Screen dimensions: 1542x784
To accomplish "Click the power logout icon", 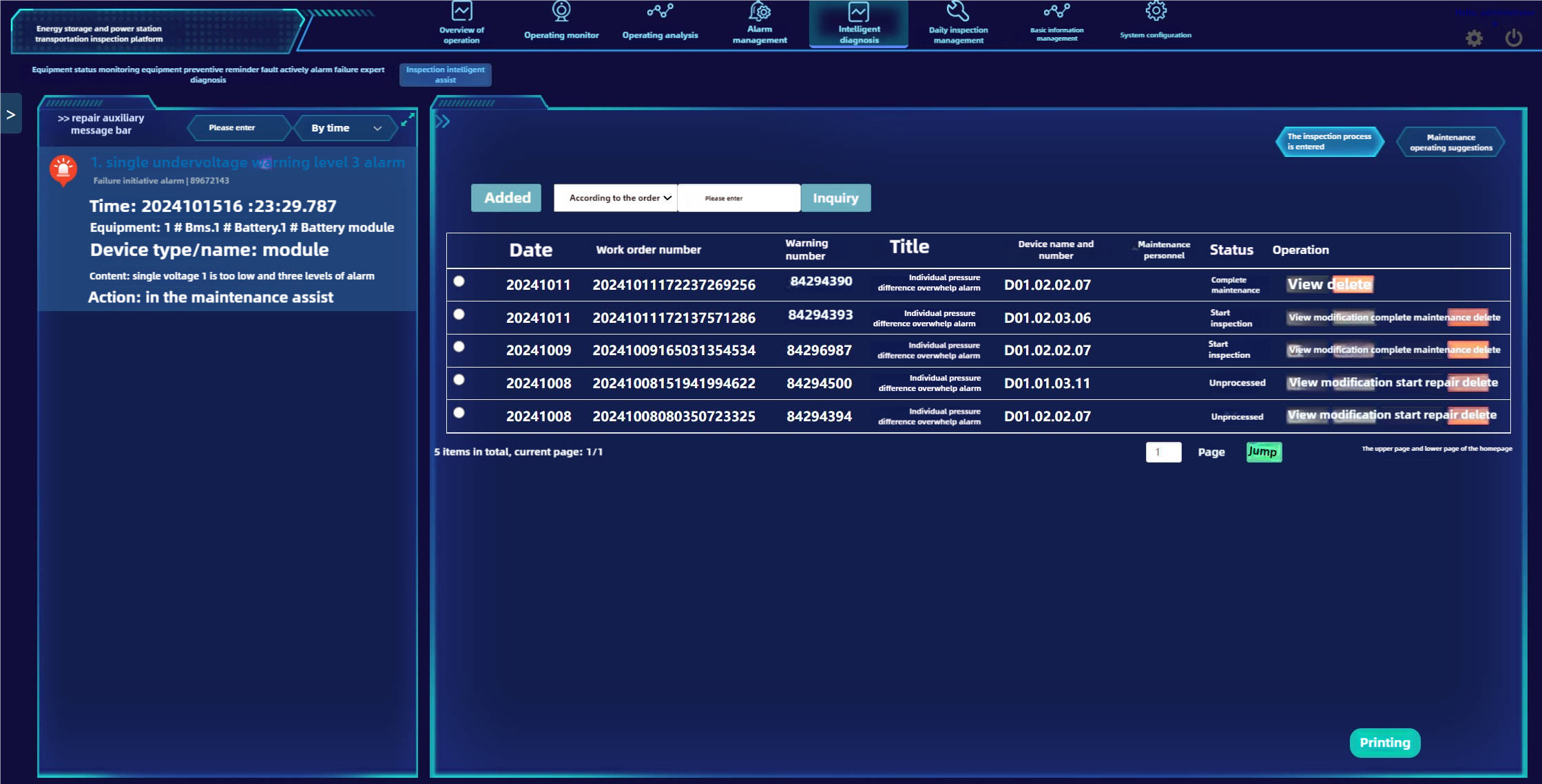I will pos(1513,37).
